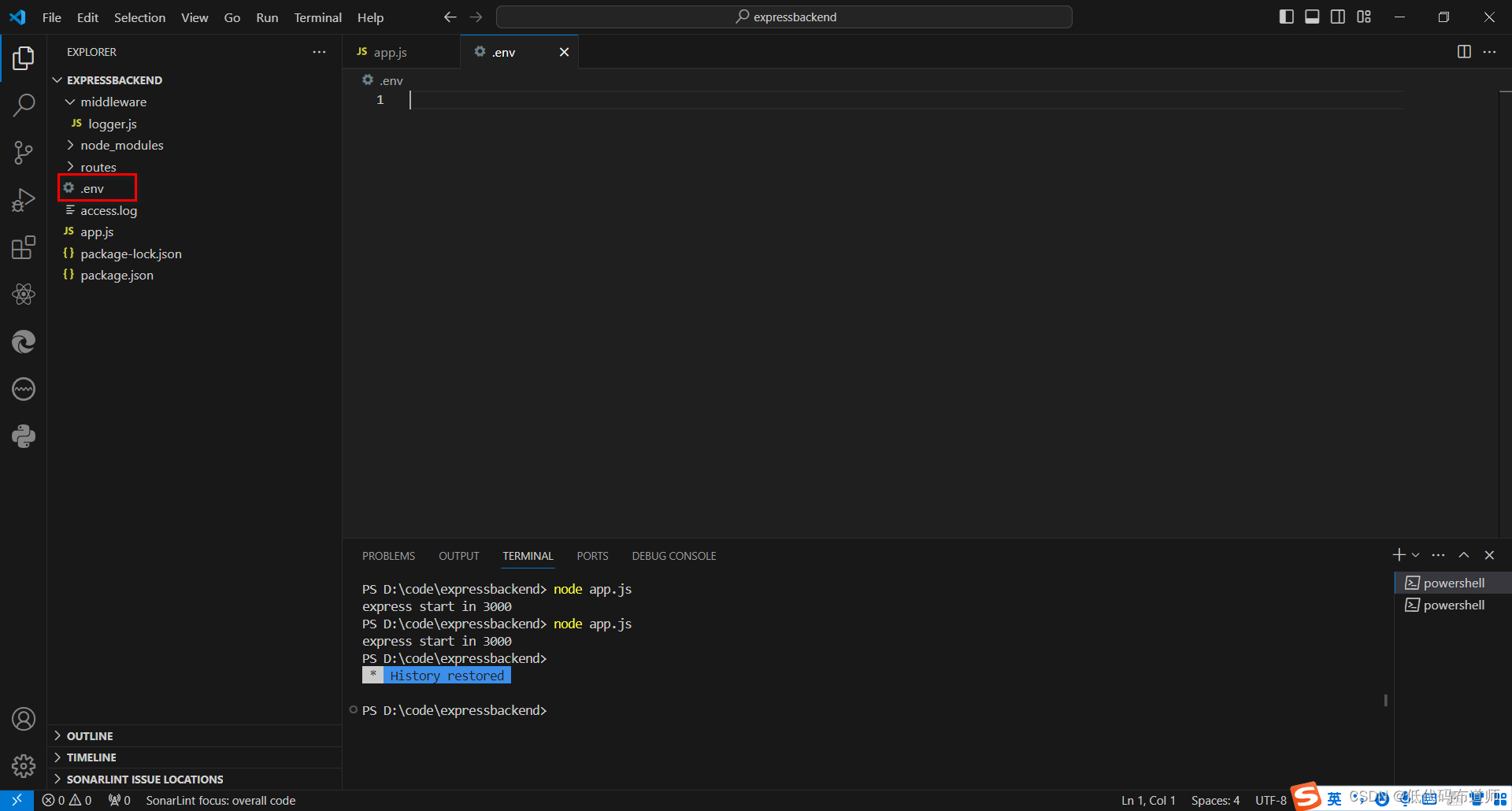Toggle the secondary side bar
Image resolution: width=1512 pixels, height=811 pixels.
click(1338, 17)
